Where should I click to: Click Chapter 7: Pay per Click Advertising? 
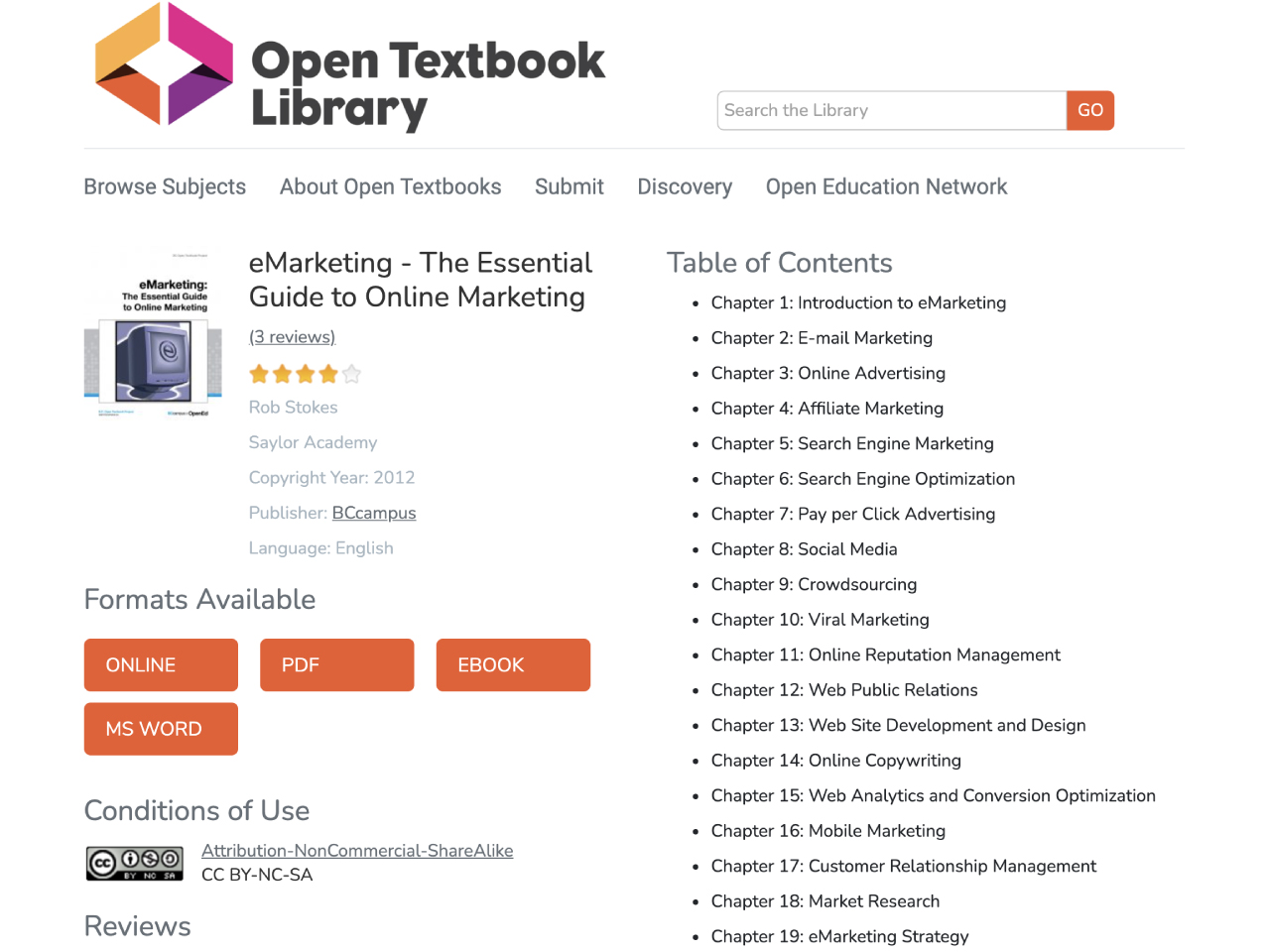point(853,514)
